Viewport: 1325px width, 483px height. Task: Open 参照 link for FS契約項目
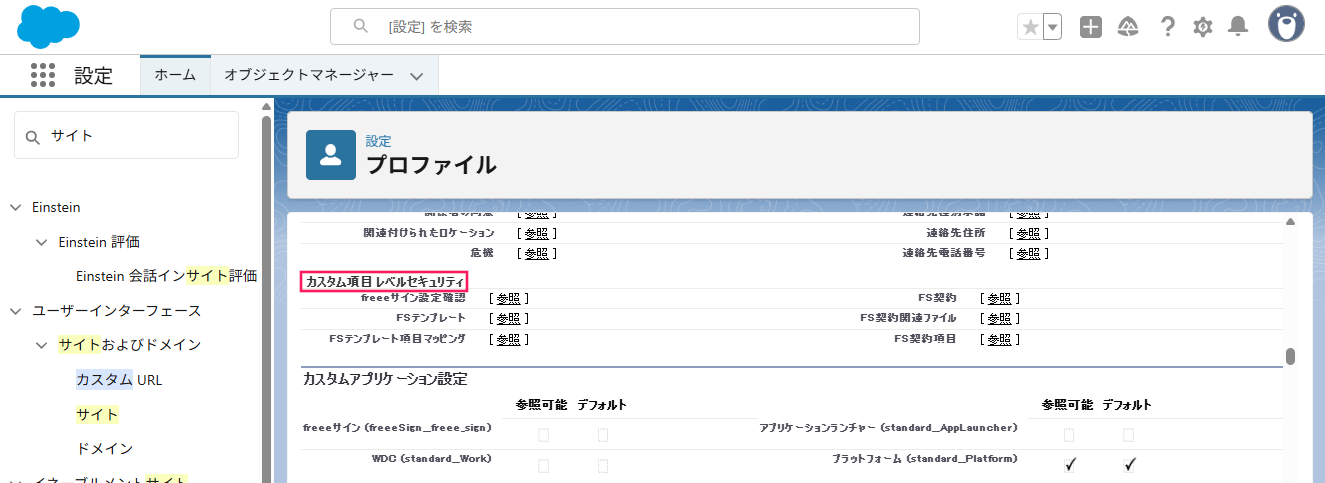point(999,339)
